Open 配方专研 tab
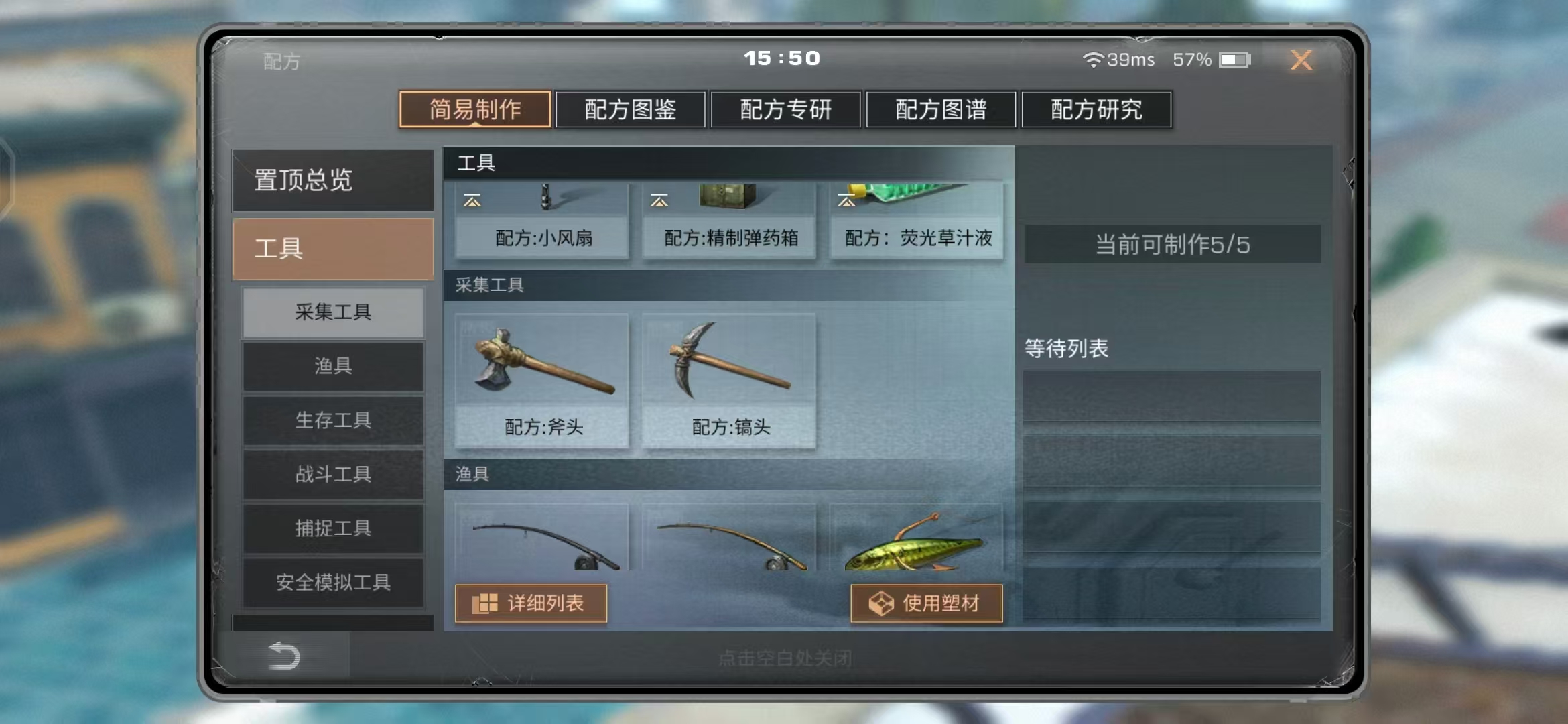Screen dimensions: 1568x724 (x=785, y=109)
